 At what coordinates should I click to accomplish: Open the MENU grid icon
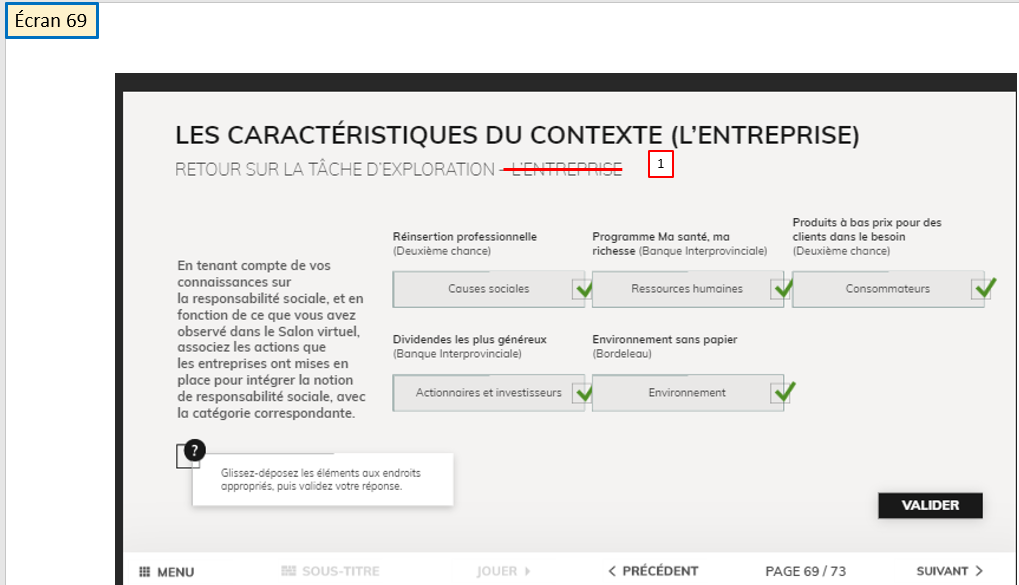pos(145,572)
